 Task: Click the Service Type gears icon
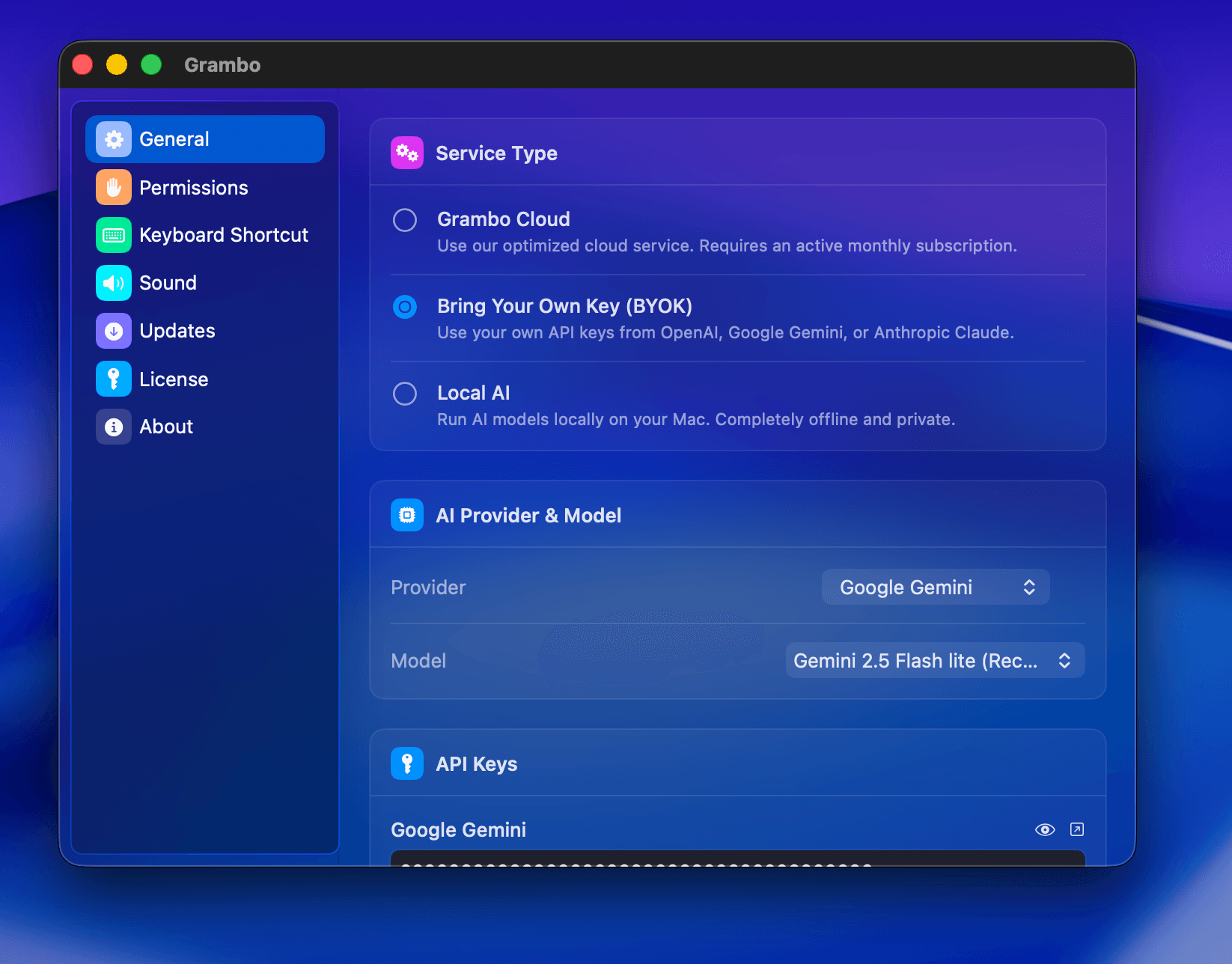[407, 153]
